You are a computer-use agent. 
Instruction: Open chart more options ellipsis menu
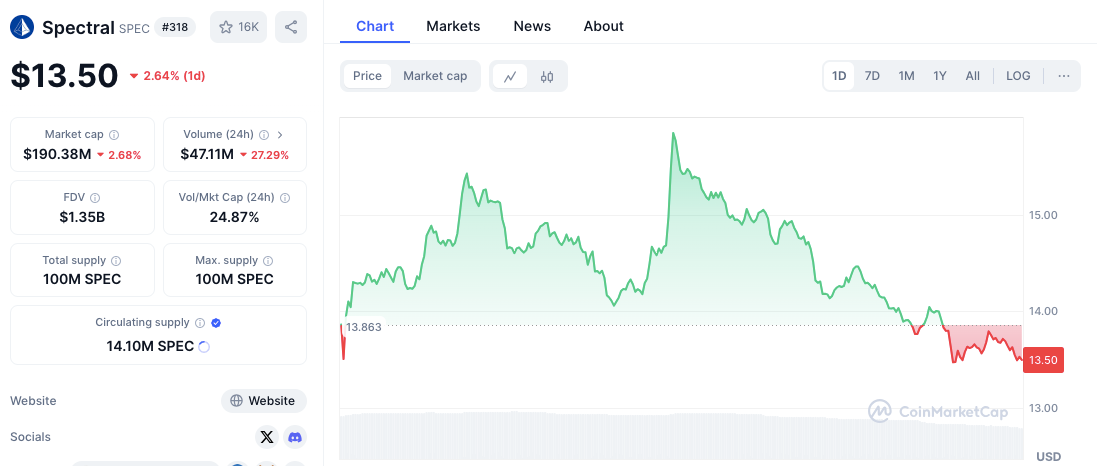1063,76
